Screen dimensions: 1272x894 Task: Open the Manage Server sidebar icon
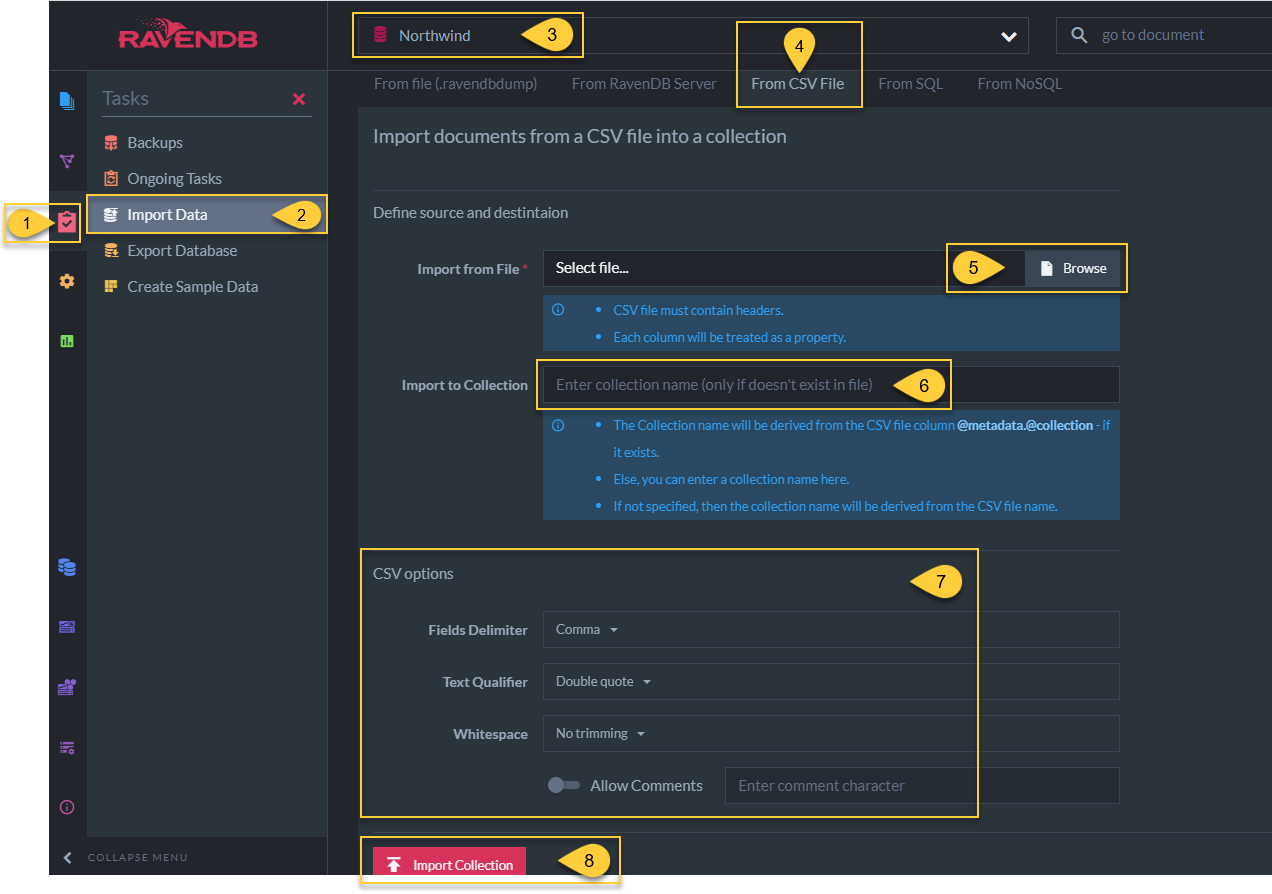pos(67,627)
